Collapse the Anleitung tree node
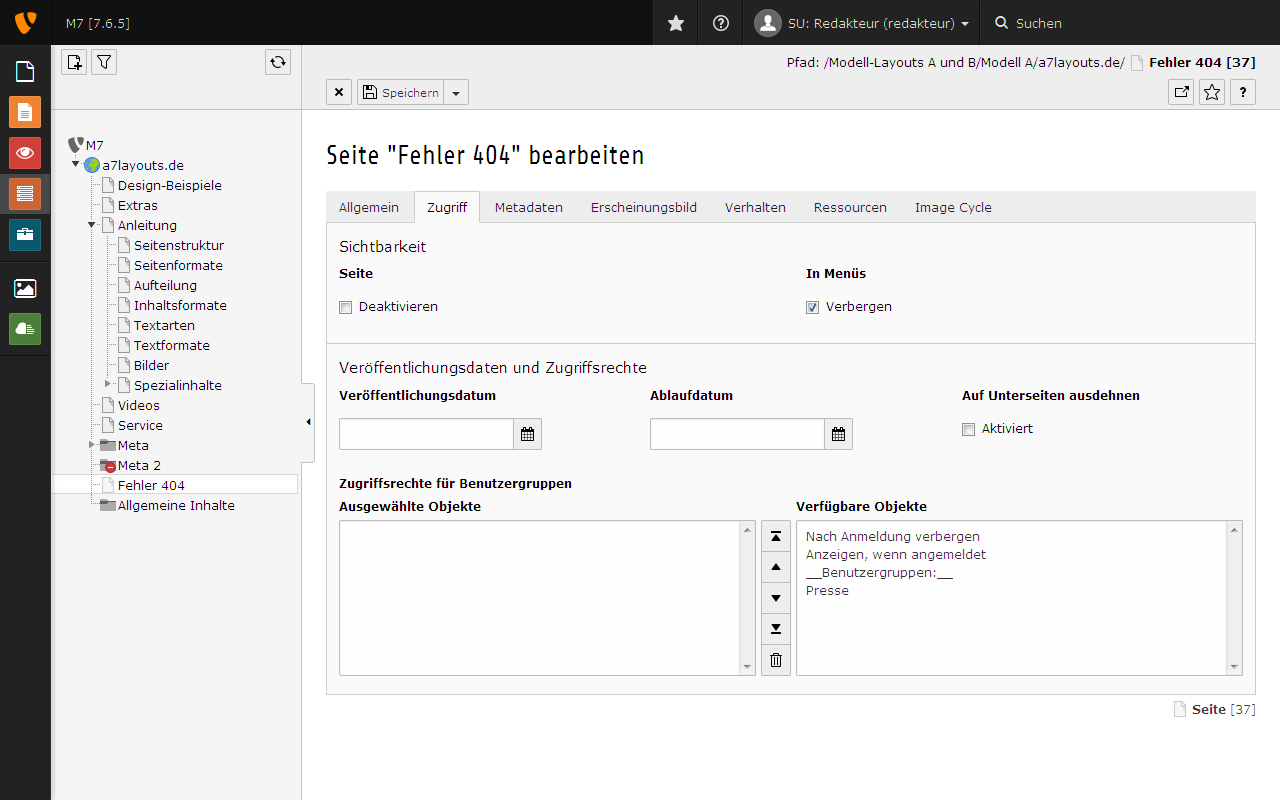Image resolution: width=1280 pixels, height=800 pixels. pos(91,224)
